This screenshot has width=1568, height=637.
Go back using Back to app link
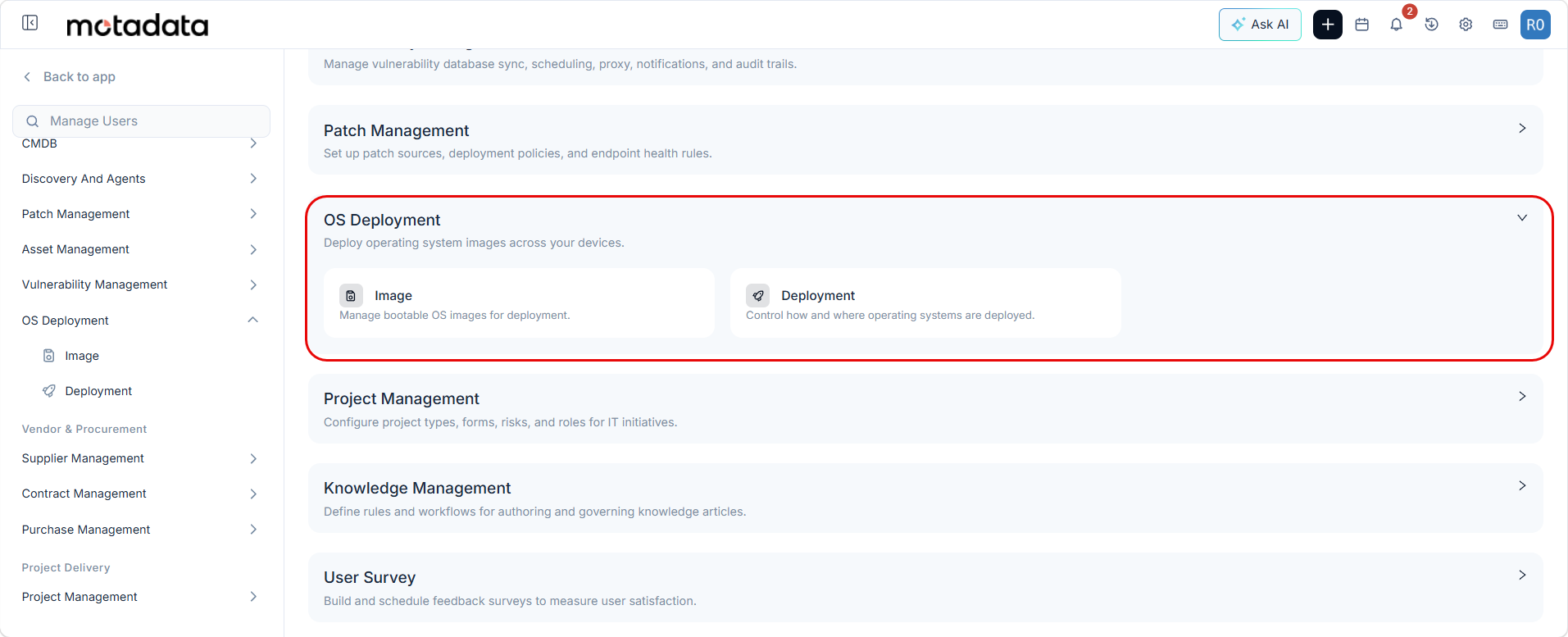click(x=80, y=76)
